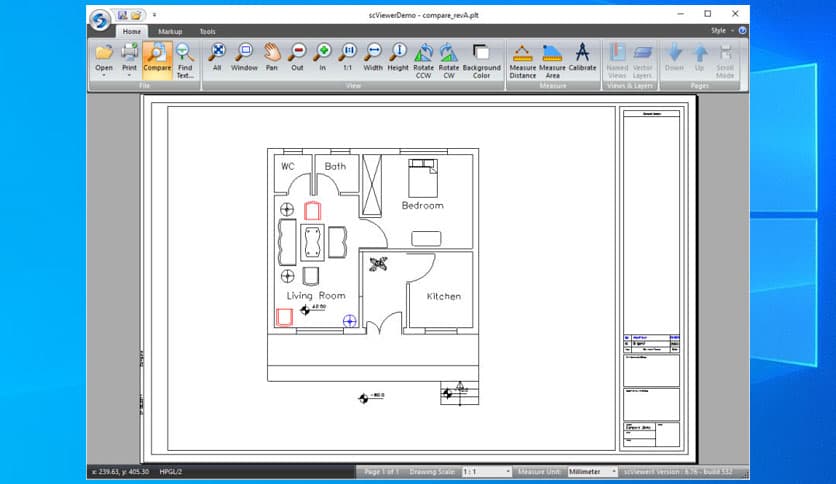Go Up one page

(700, 57)
